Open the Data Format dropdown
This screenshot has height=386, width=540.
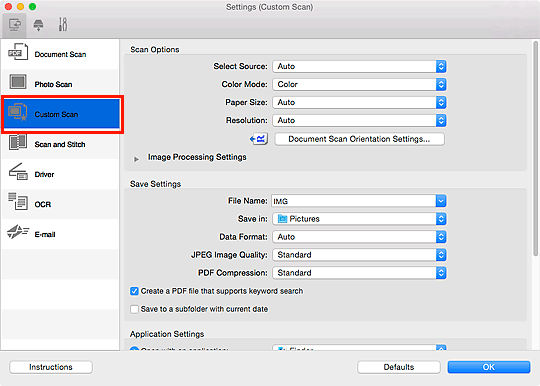click(x=359, y=237)
